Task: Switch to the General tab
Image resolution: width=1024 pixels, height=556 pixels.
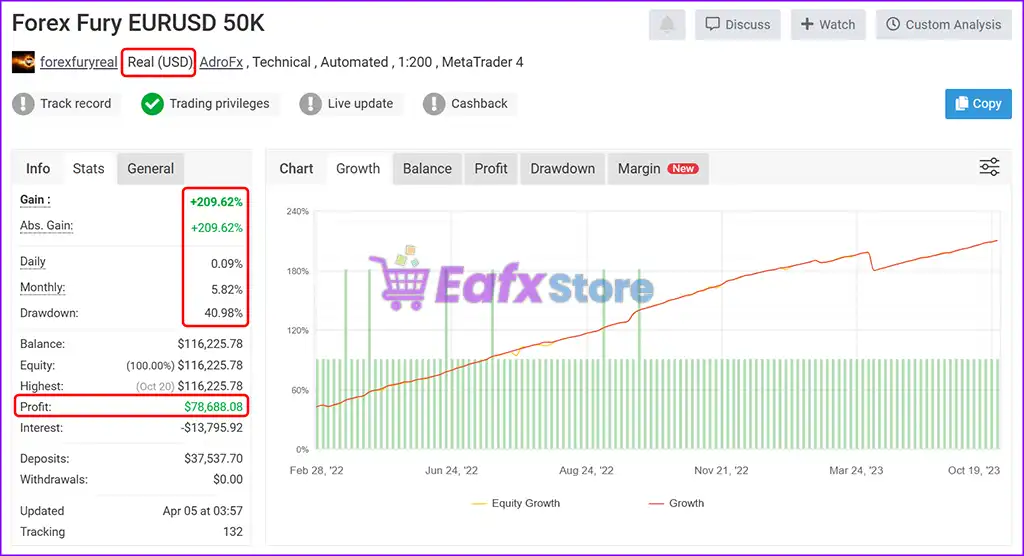Action: [150, 168]
